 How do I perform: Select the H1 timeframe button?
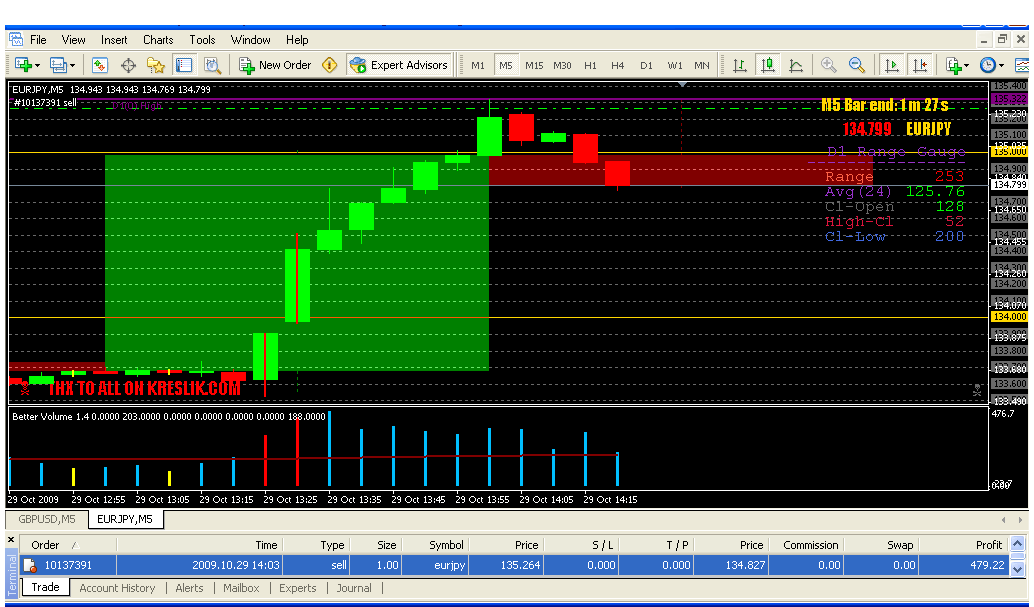(x=590, y=65)
